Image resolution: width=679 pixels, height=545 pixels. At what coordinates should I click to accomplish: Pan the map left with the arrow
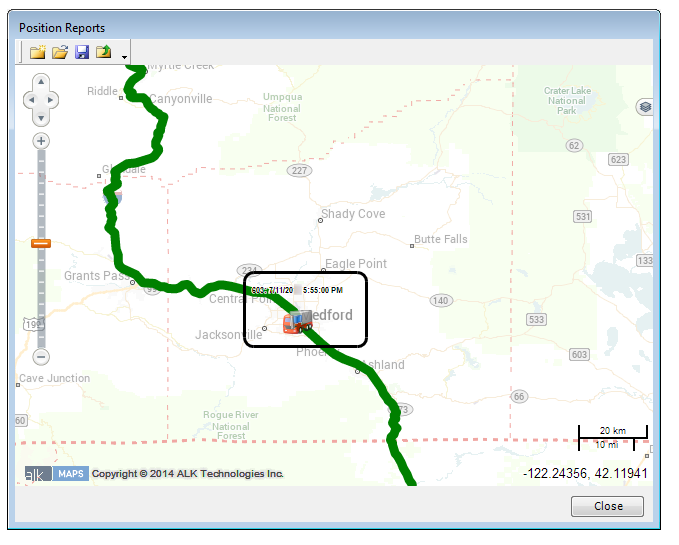(31, 100)
